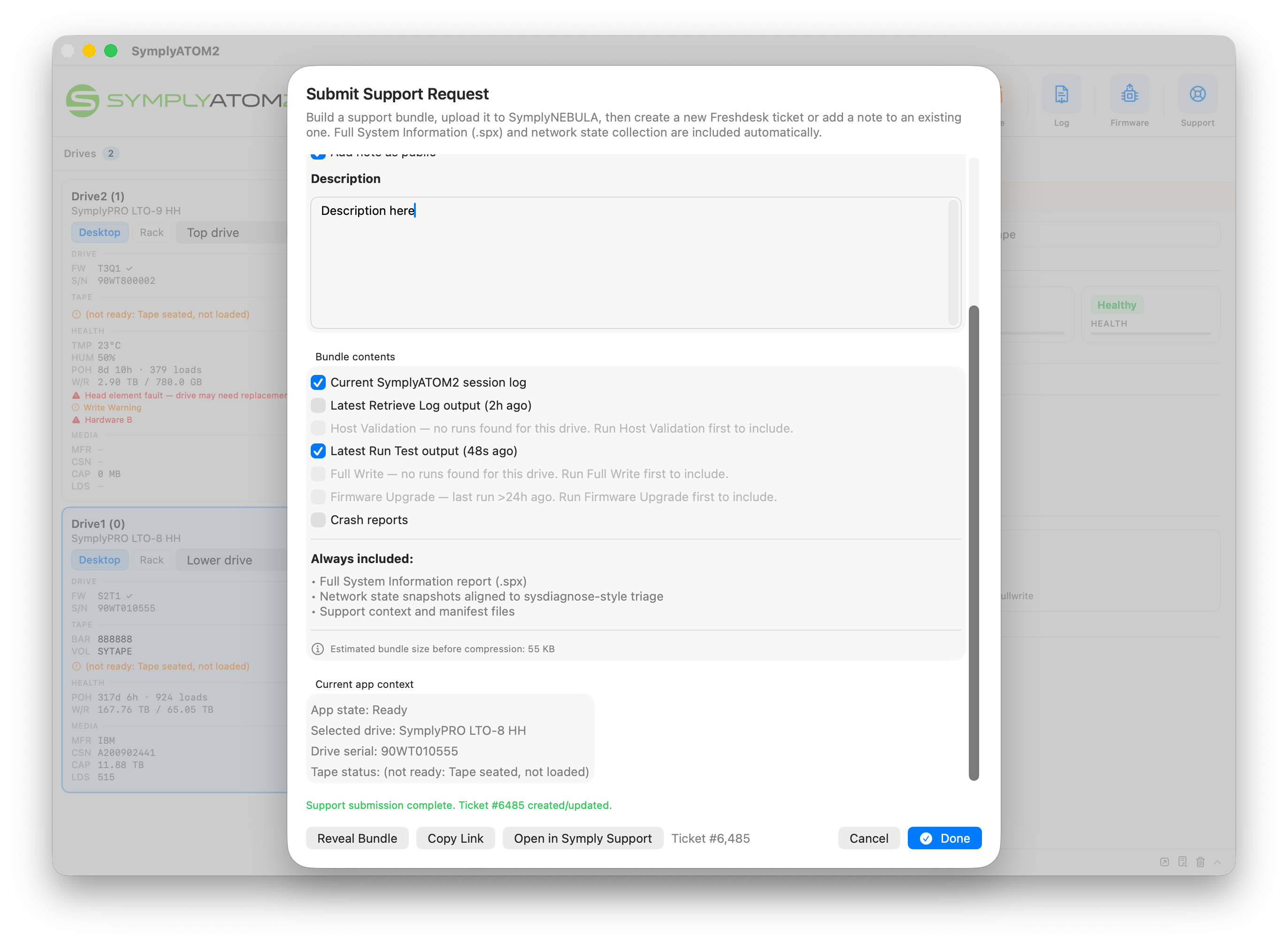Click the Drives count badge 2
The height and width of the screenshot is (945, 1288).
[110, 153]
